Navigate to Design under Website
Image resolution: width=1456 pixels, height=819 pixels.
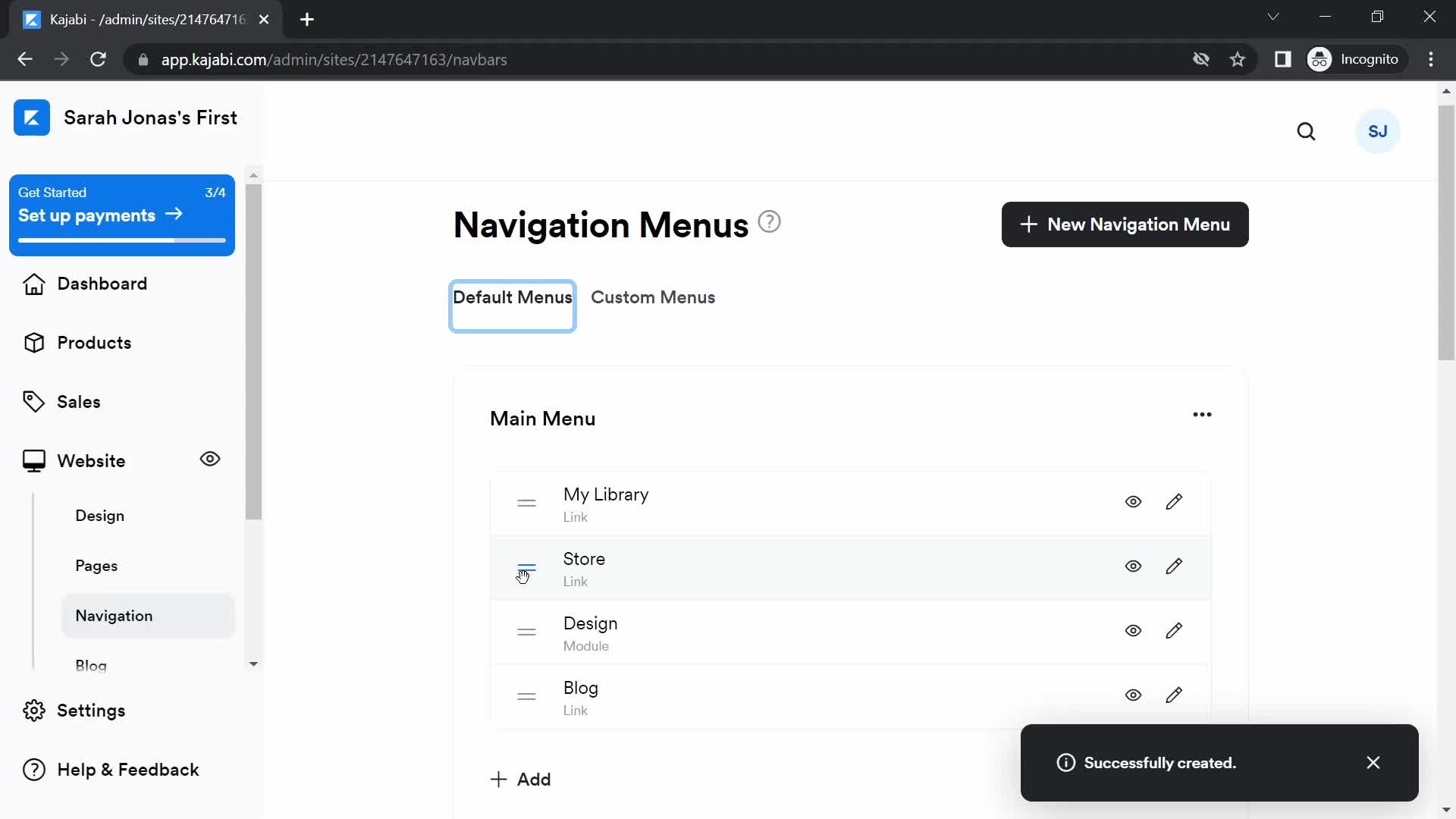tap(100, 515)
